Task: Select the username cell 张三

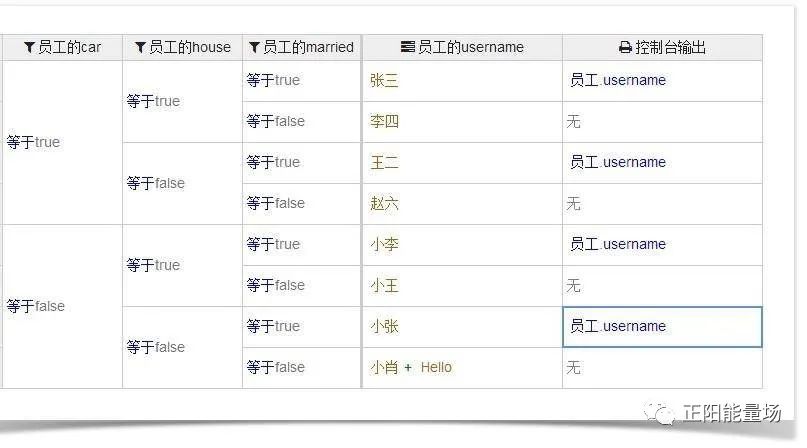Action: click(384, 80)
